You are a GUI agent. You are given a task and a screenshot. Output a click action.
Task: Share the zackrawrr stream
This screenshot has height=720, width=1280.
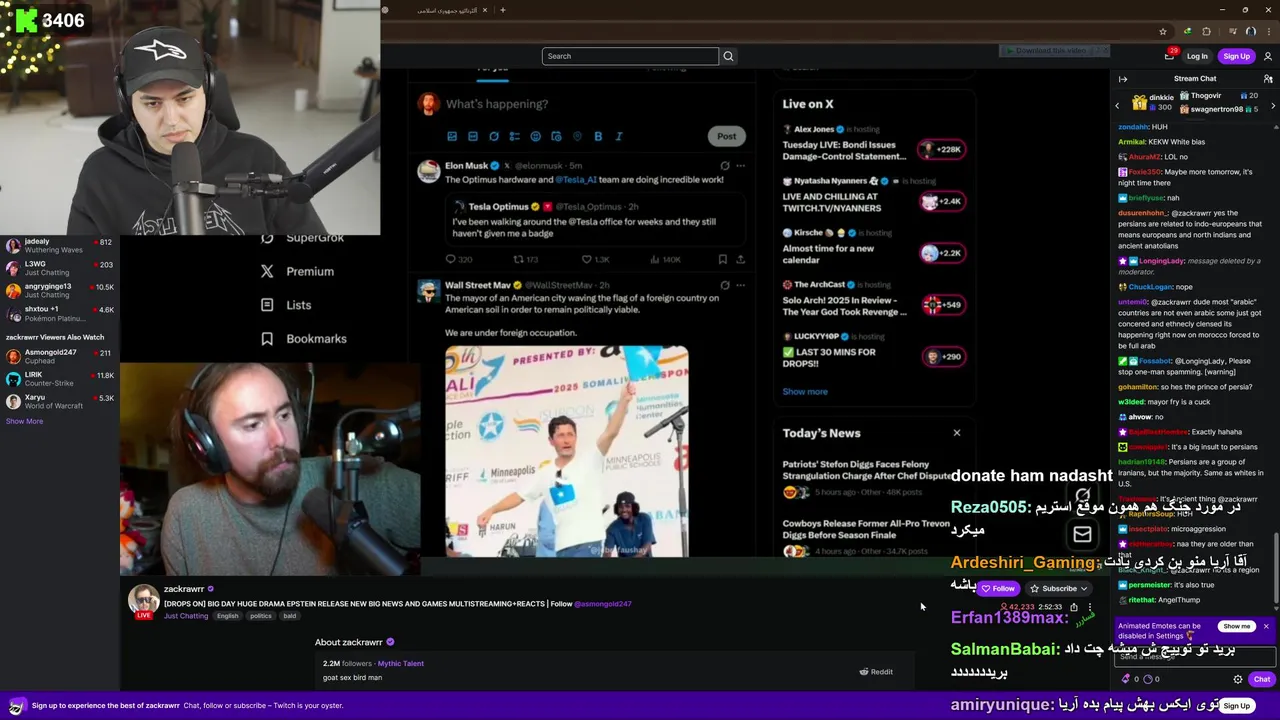(1074, 607)
